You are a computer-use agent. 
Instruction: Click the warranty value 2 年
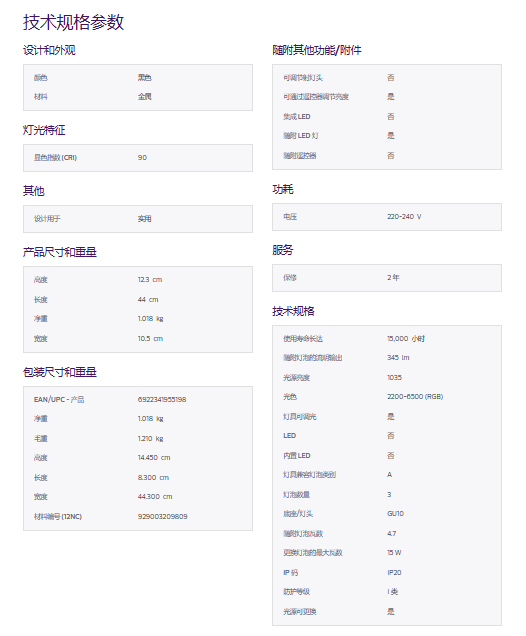click(393, 277)
